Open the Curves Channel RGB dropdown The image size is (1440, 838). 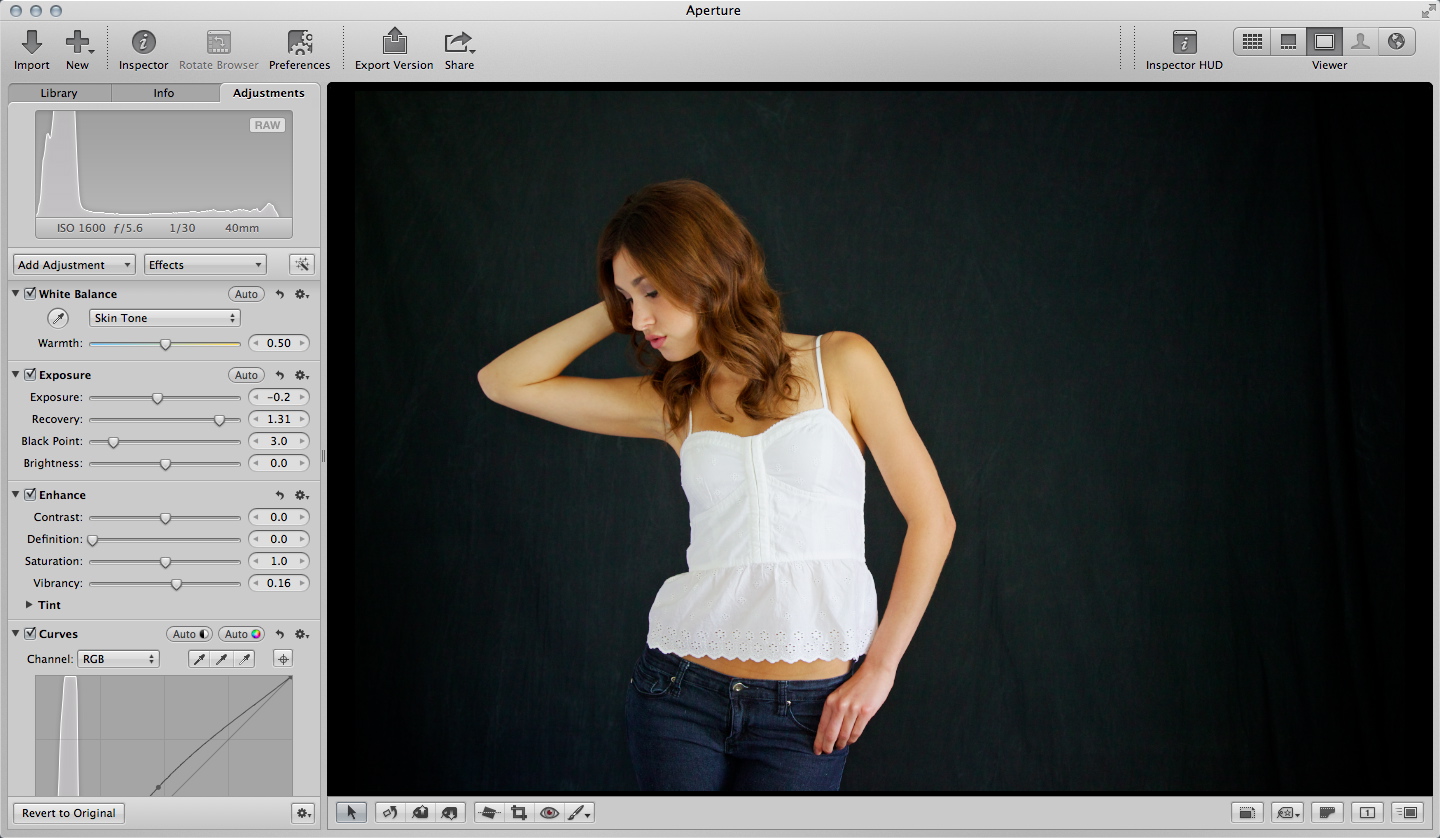point(118,659)
